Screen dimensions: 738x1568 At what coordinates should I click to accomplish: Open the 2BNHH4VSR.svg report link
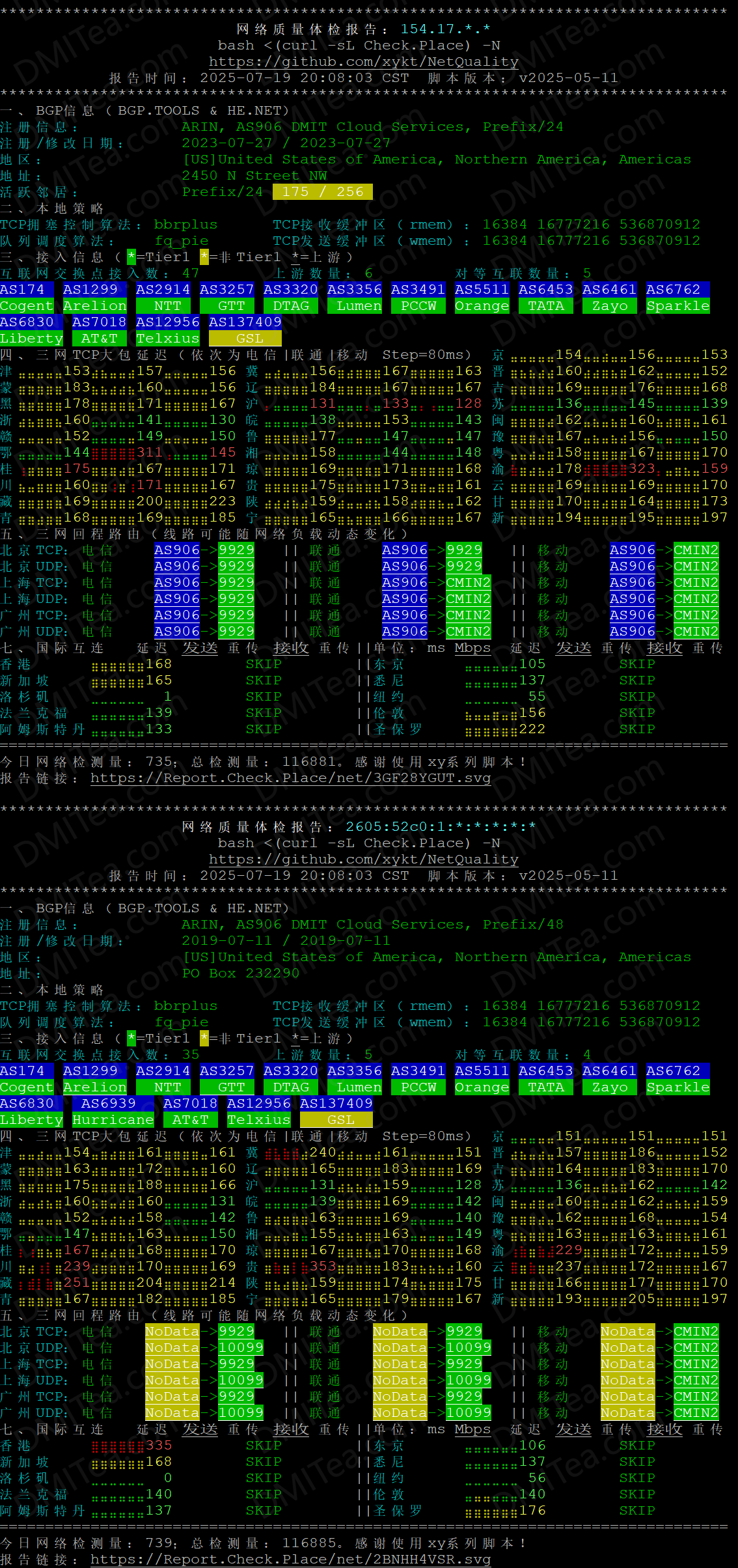pos(290,1560)
